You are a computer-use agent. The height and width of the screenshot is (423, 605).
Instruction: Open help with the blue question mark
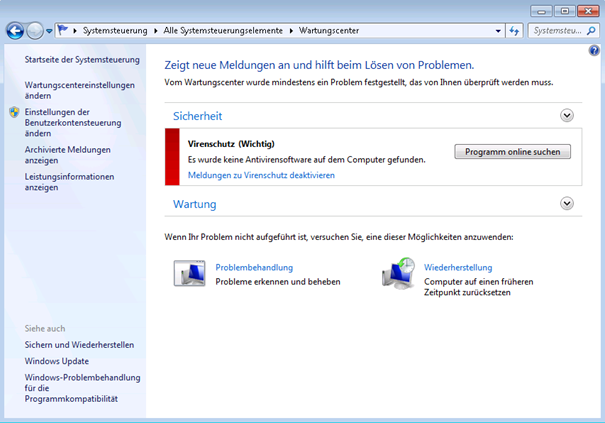[594, 50]
